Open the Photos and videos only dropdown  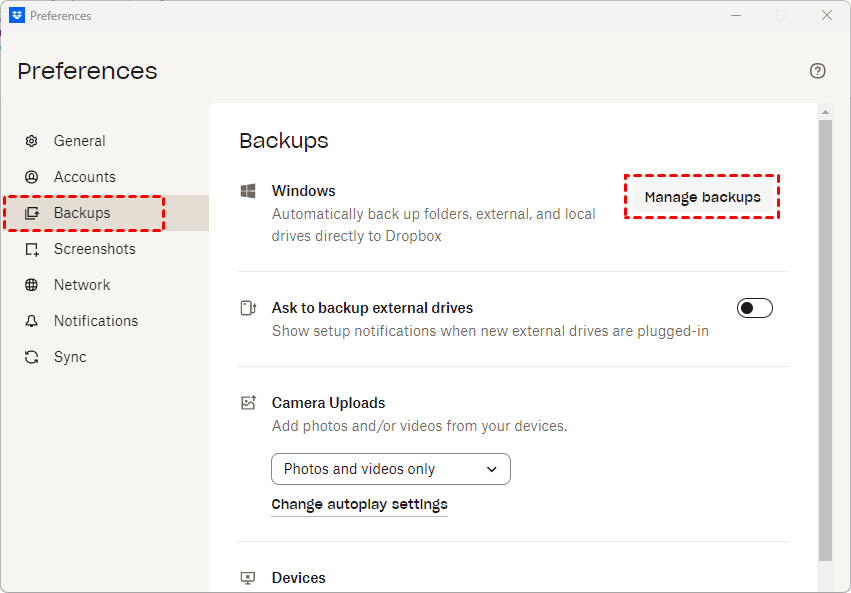pyautogui.click(x=390, y=469)
